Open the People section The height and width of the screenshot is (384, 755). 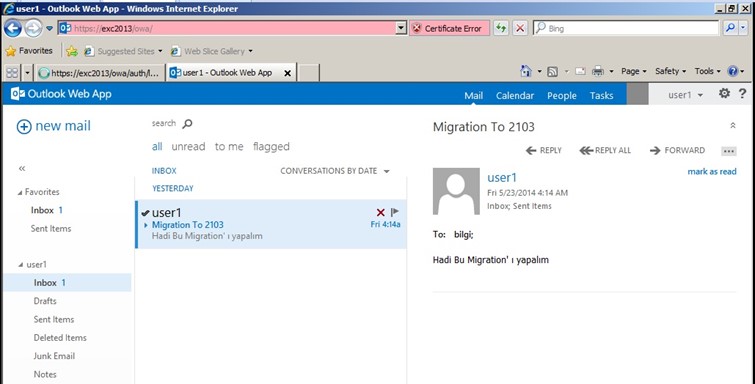[x=561, y=95]
